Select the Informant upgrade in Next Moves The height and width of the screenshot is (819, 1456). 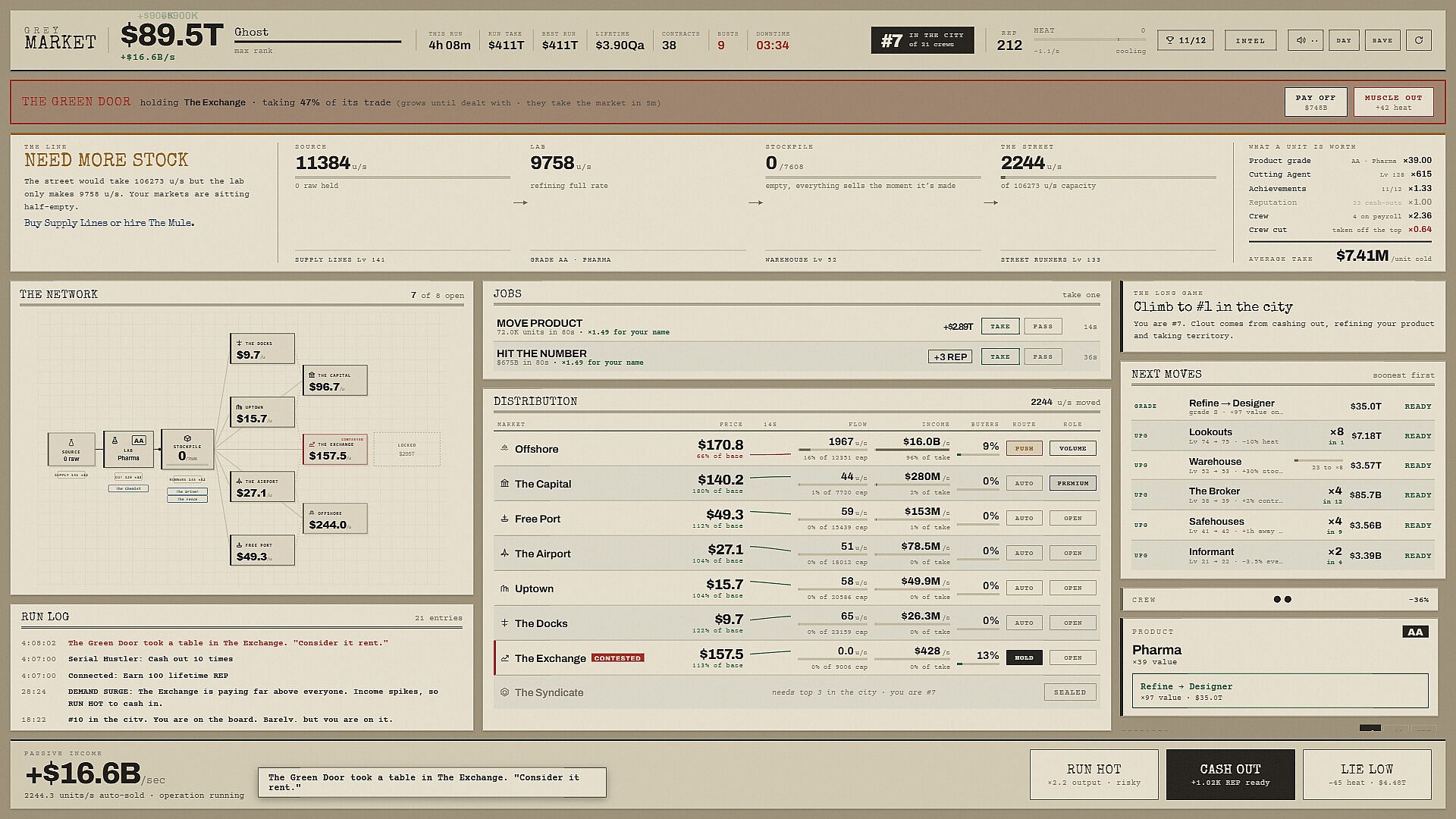pyautogui.click(x=1282, y=555)
